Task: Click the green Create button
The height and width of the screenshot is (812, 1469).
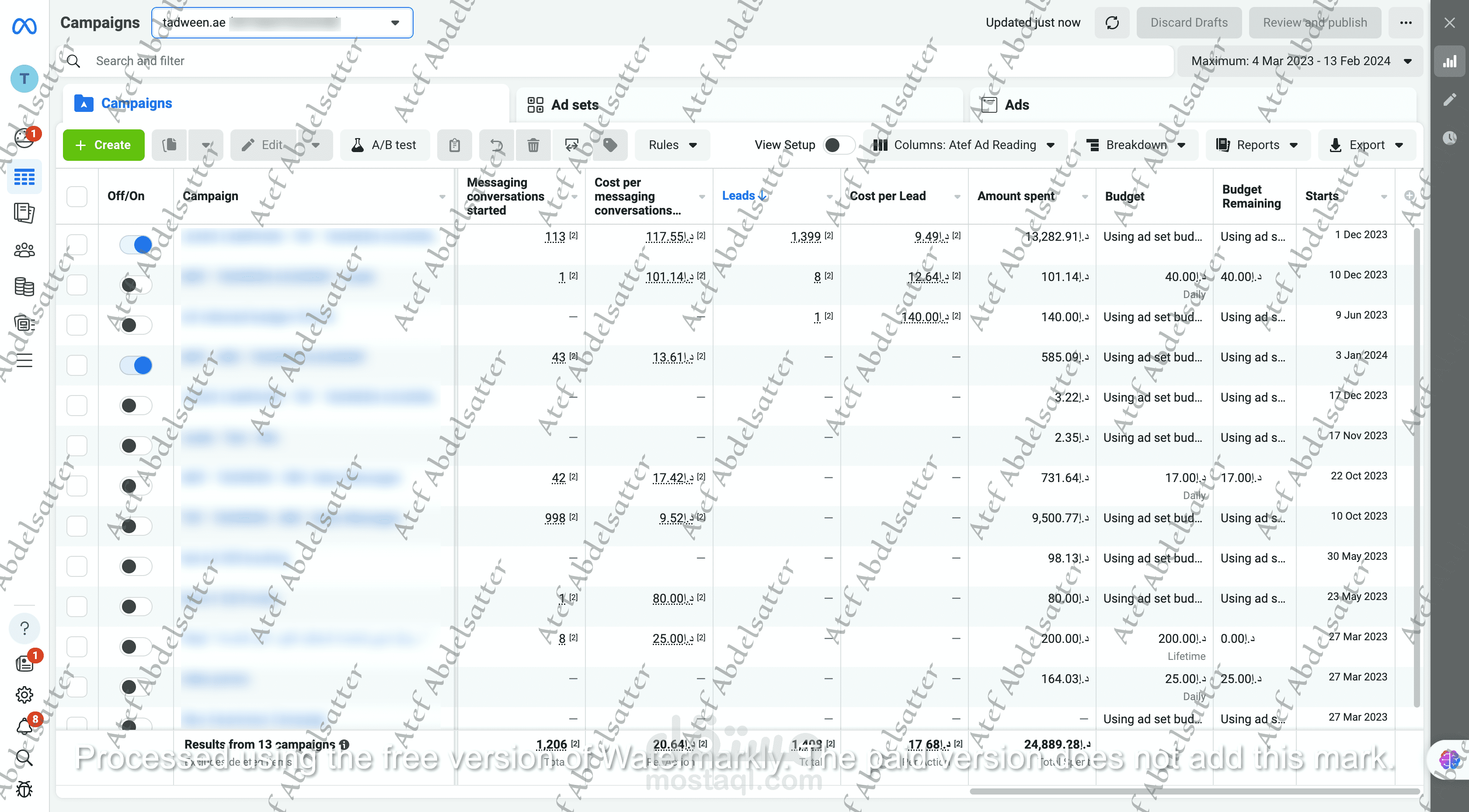Action: (103, 145)
